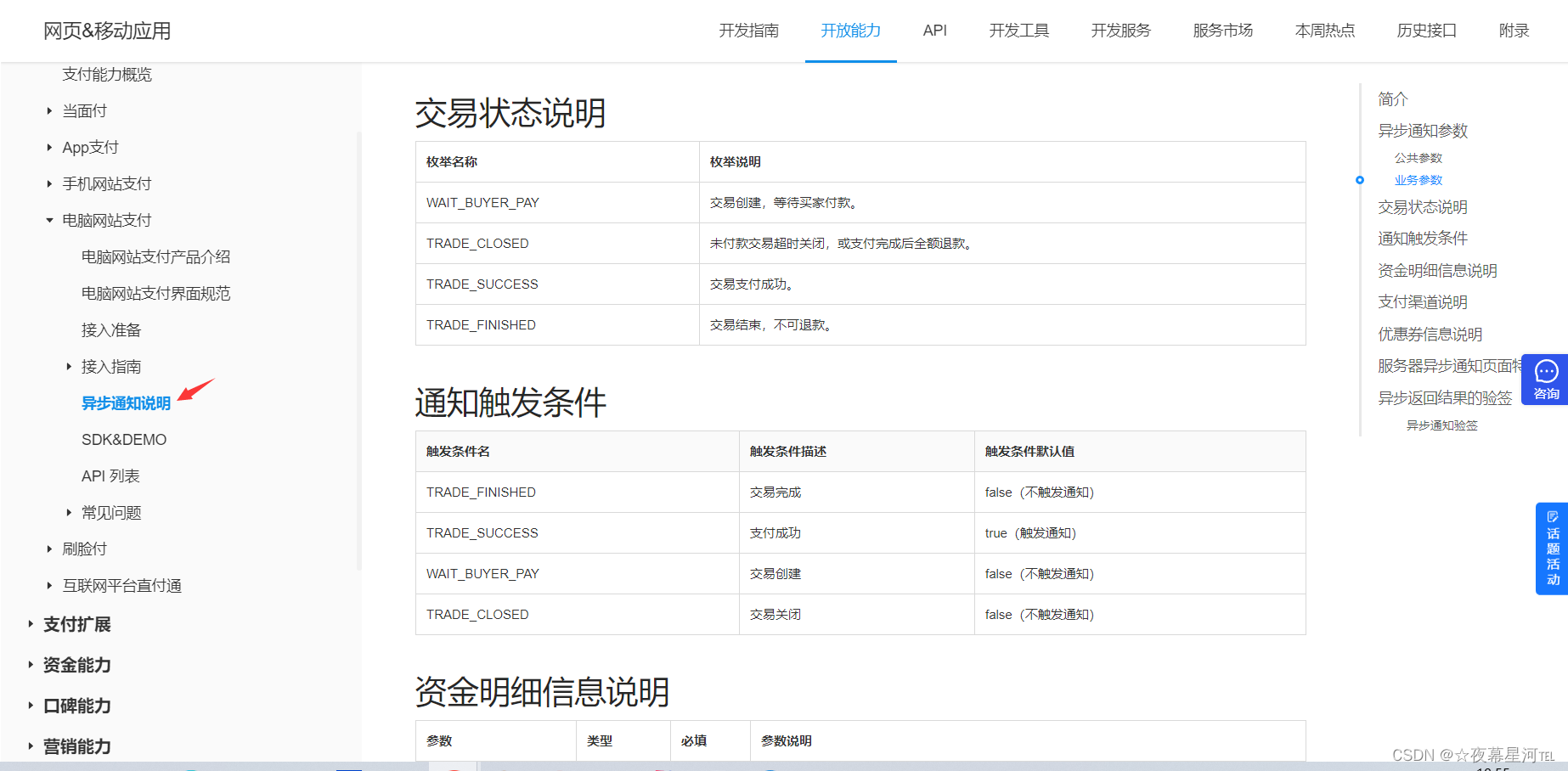Select the 开放能力 top tab
Screen dimensions: 1568x771
(850, 31)
